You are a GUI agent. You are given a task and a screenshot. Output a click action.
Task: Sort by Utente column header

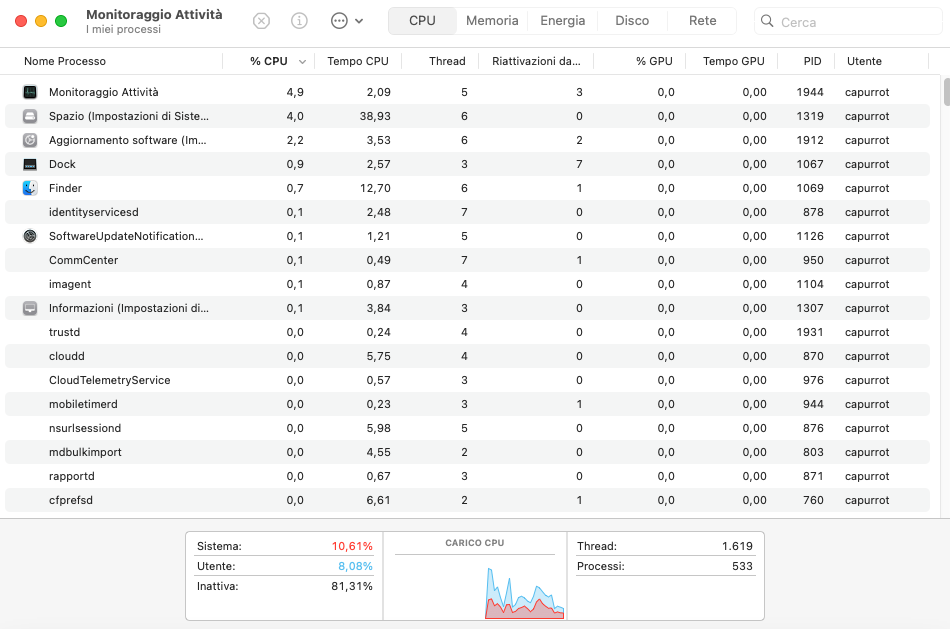tap(864, 61)
